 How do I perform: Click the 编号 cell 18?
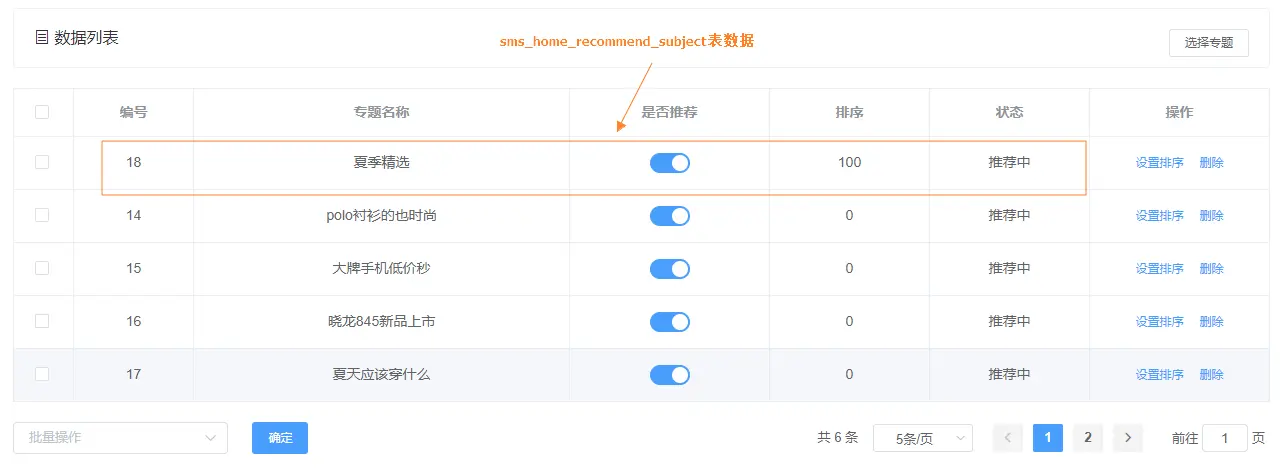click(133, 162)
